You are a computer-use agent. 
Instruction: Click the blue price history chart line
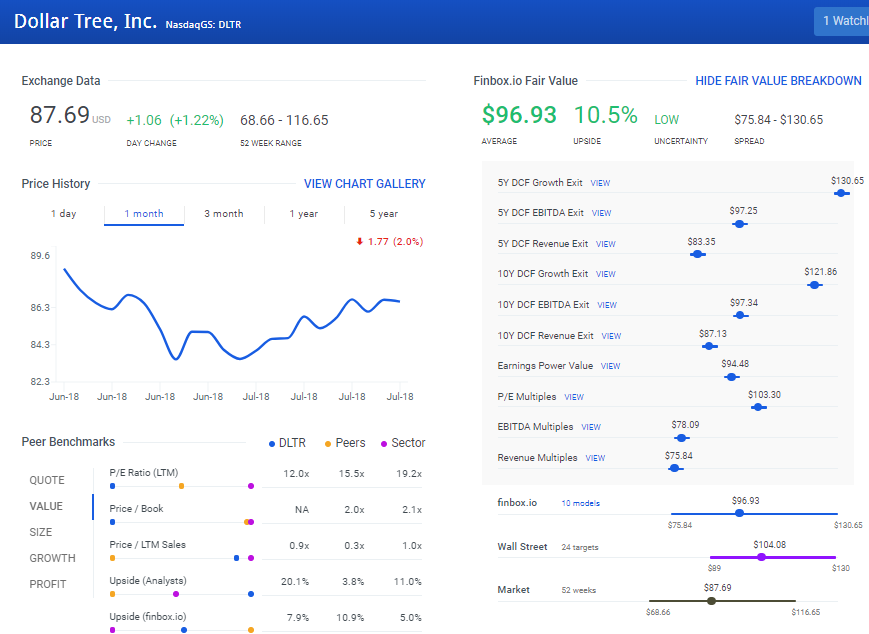tap(232, 314)
